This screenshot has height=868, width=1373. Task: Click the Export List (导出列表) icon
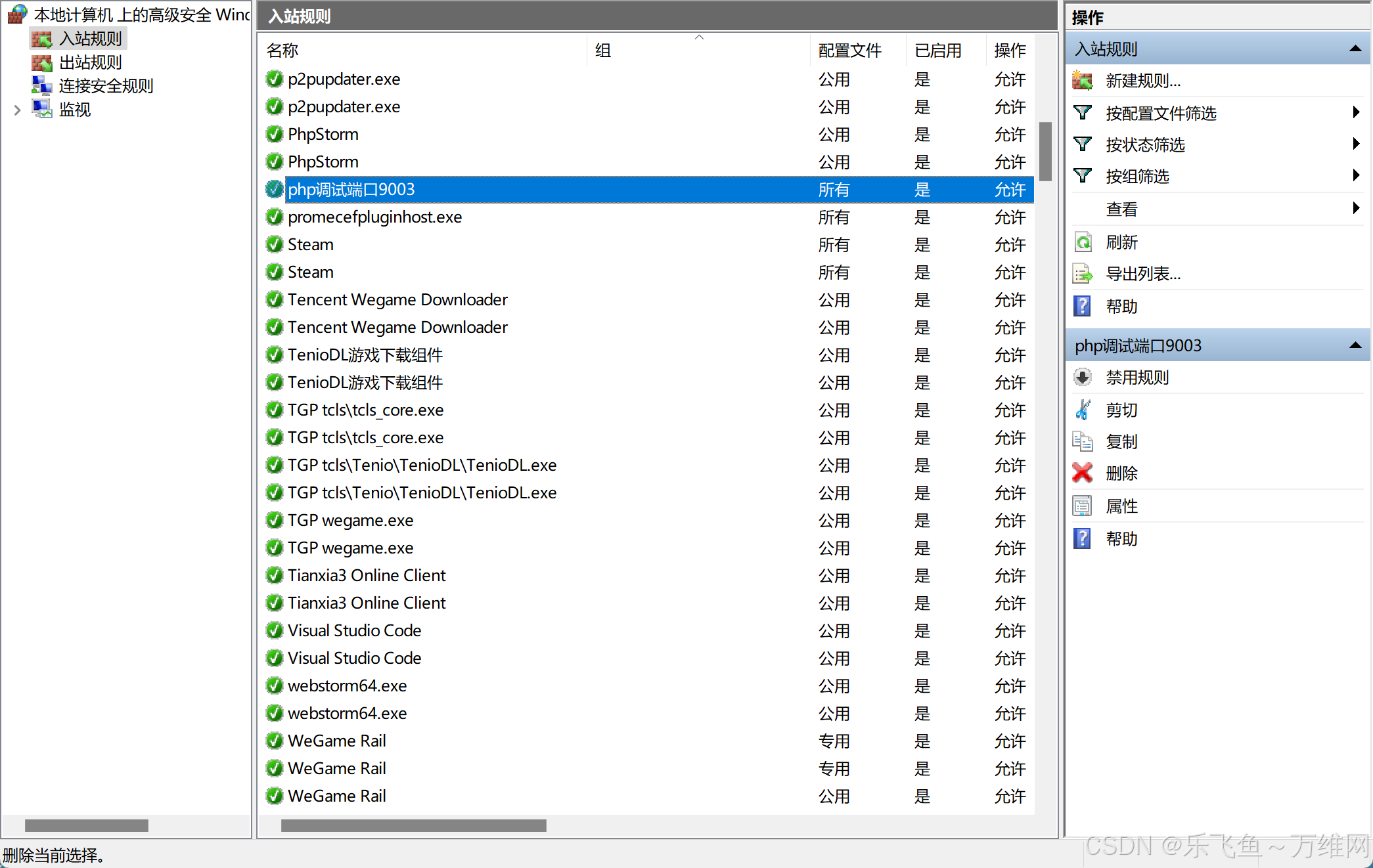(1082, 274)
